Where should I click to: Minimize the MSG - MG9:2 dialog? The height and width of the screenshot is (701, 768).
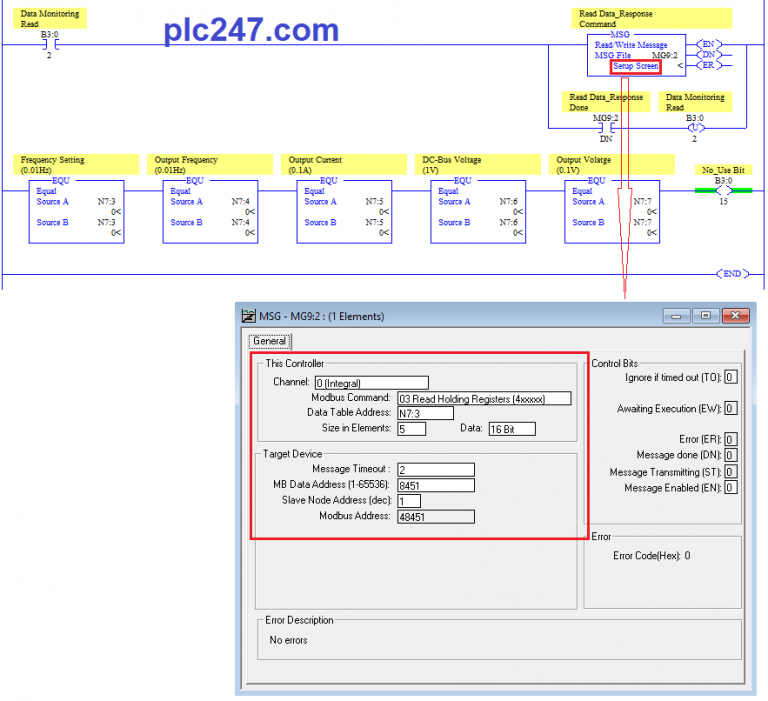tap(676, 315)
